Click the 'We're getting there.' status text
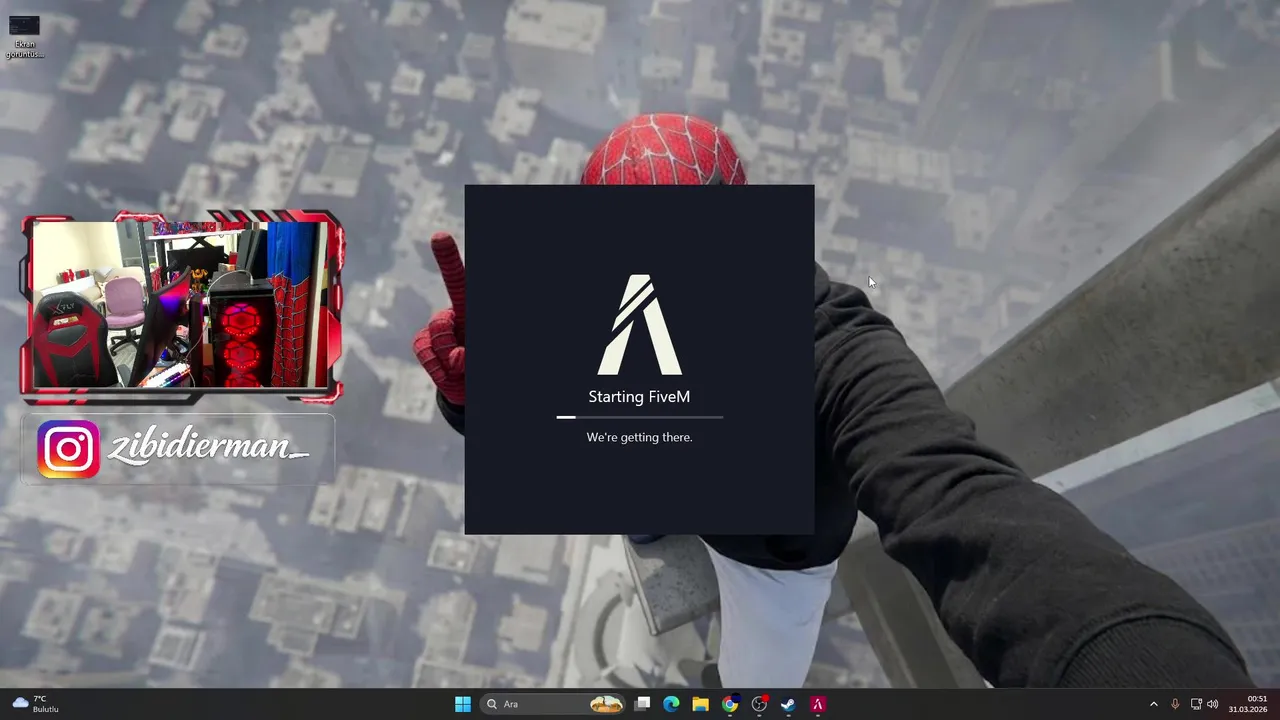 pyautogui.click(x=639, y=437)
